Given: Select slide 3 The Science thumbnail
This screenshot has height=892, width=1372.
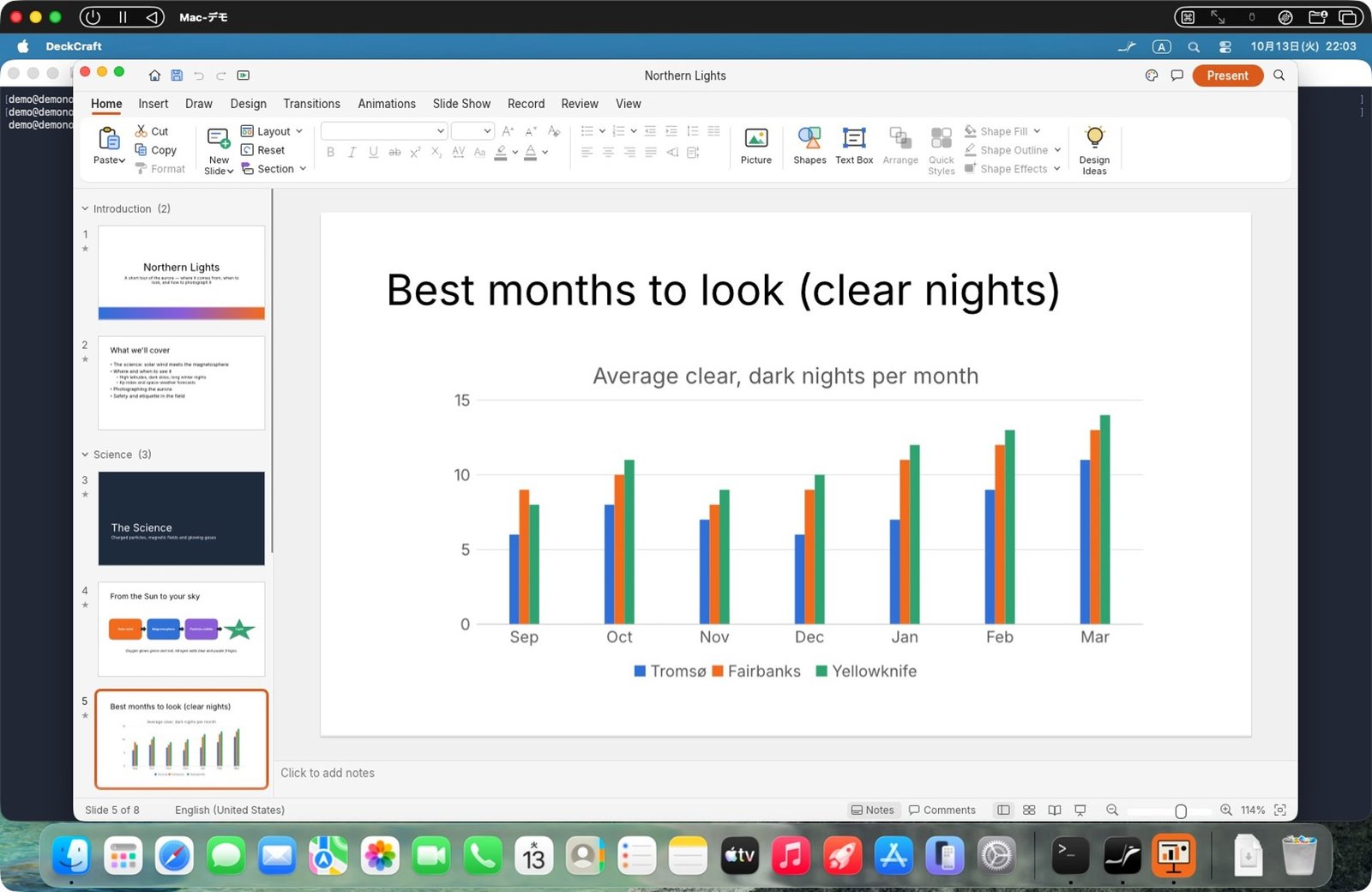Looking at the screenshot, I should tap(181, 518).
